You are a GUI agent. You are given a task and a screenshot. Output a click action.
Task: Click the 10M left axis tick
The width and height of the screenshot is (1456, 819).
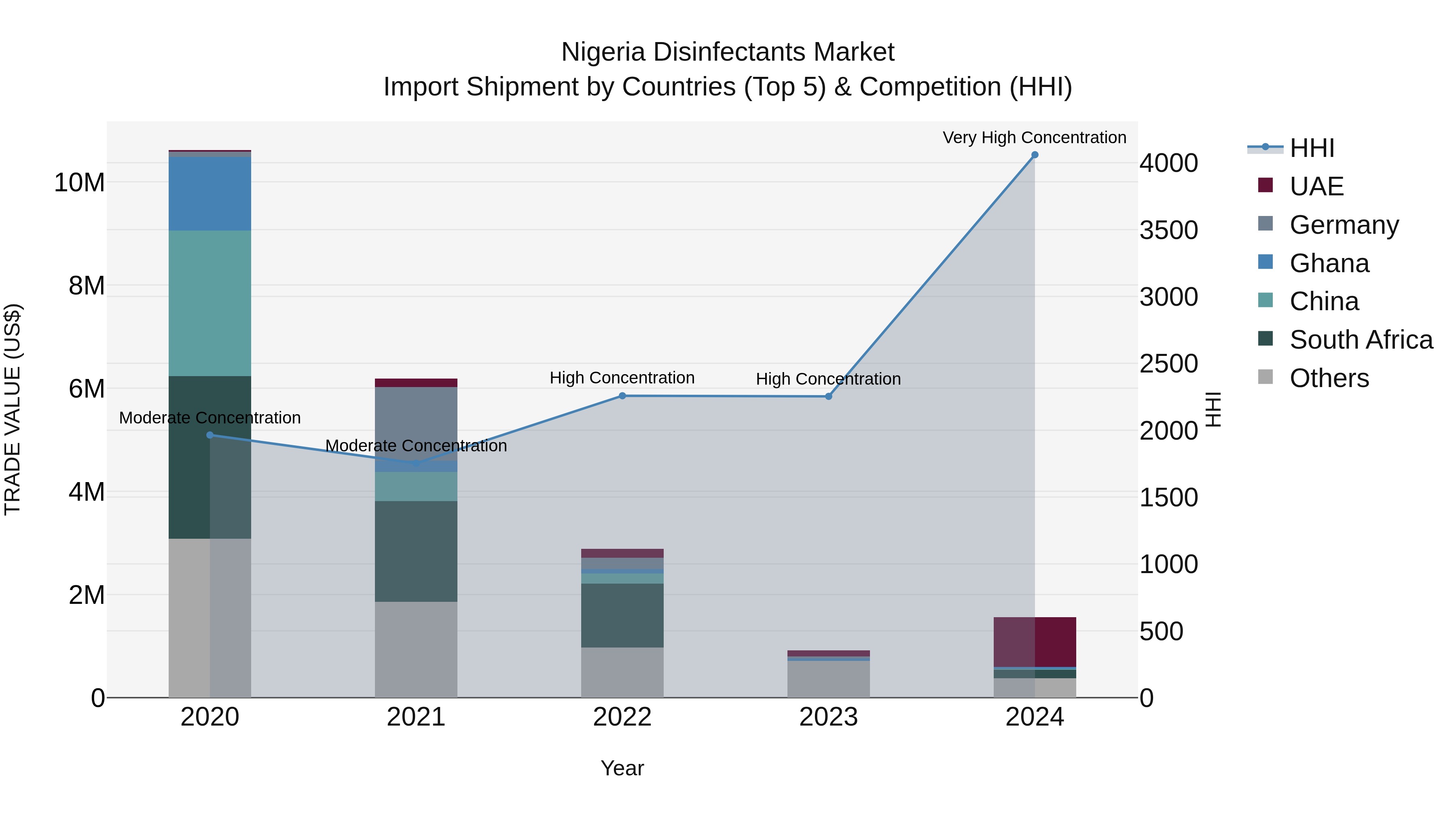[x=79, y=182]
